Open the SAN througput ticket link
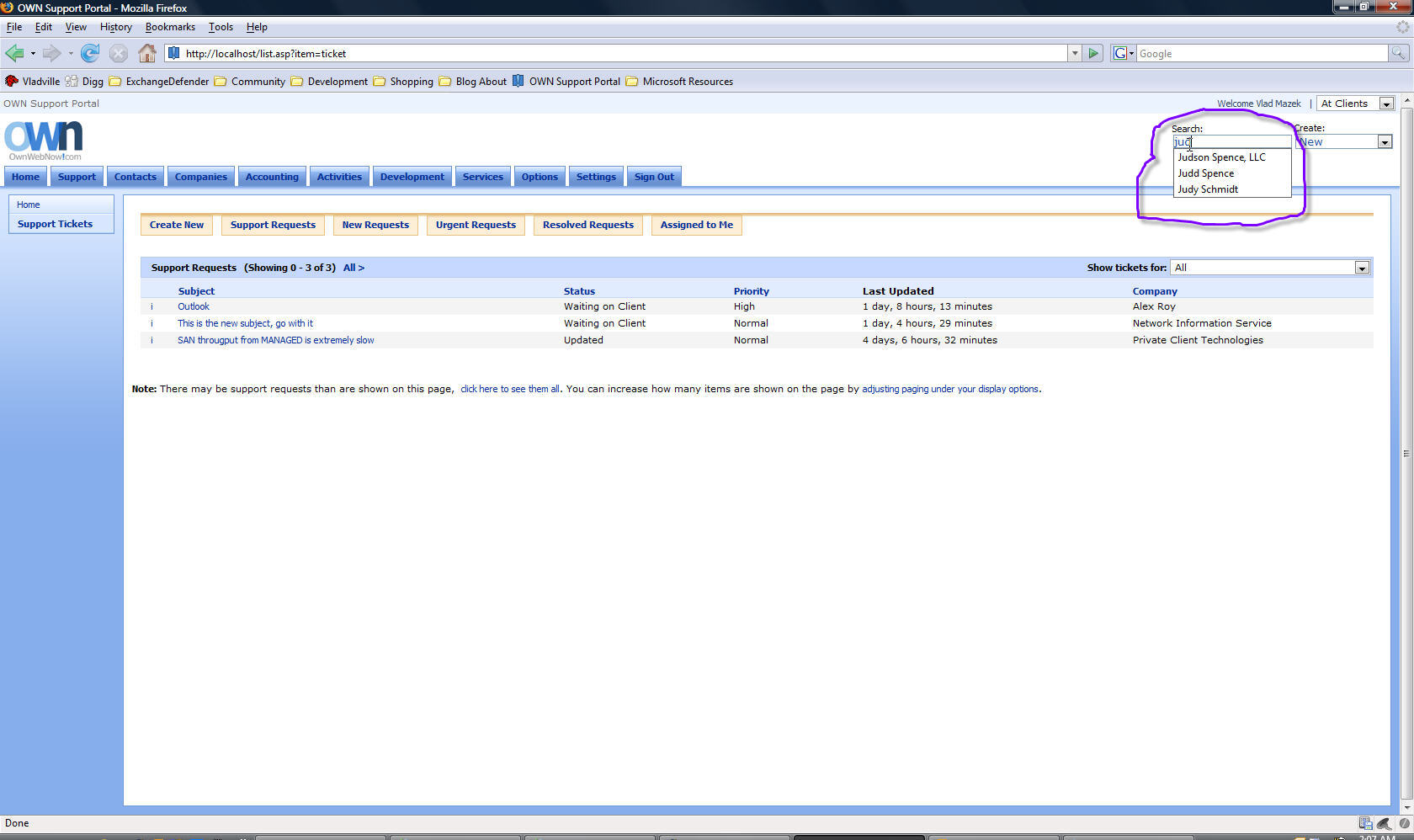This screenshot has width=1414, height=840. [275, 340]
